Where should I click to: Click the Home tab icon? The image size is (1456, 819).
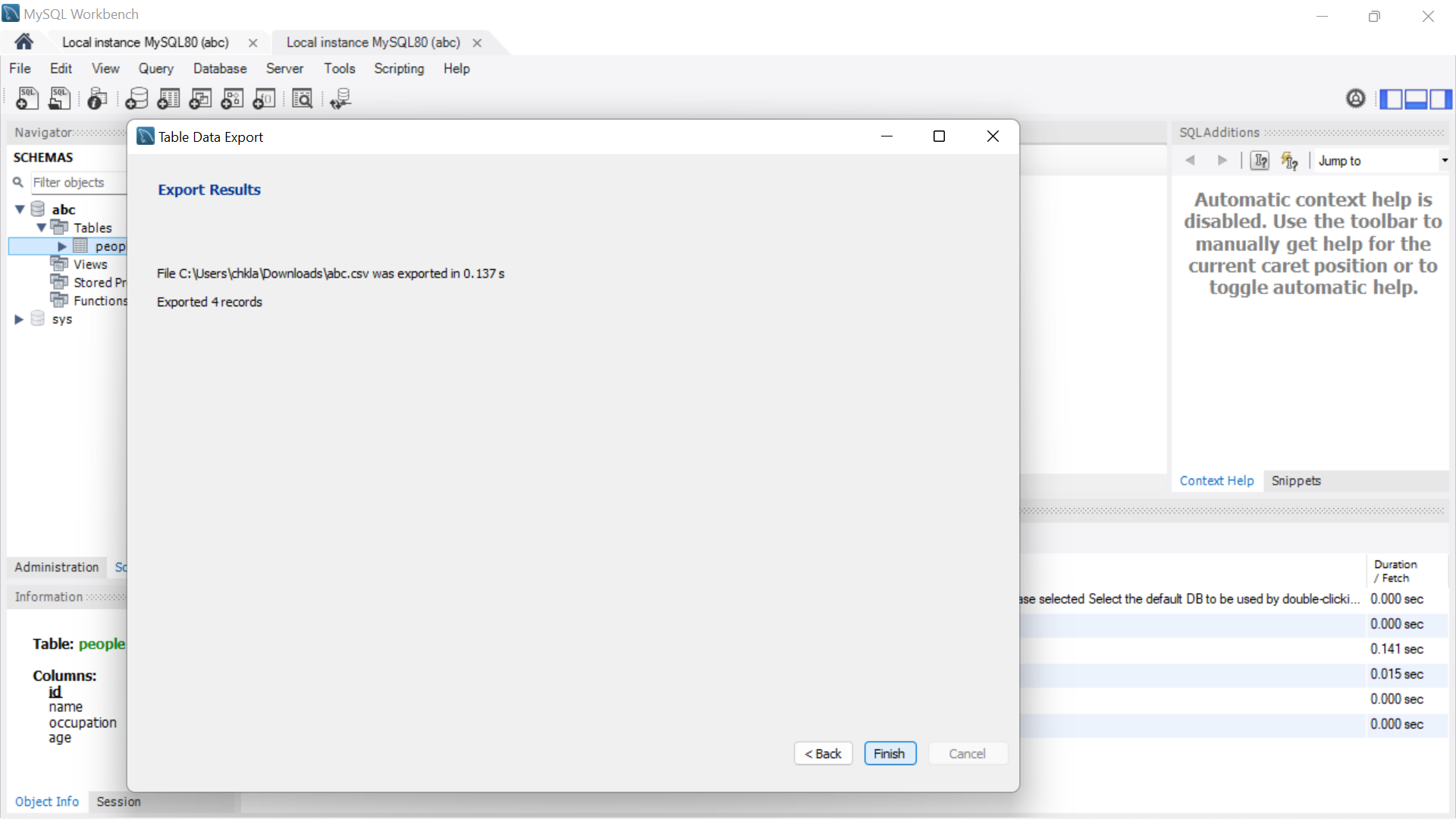point(24,42)
